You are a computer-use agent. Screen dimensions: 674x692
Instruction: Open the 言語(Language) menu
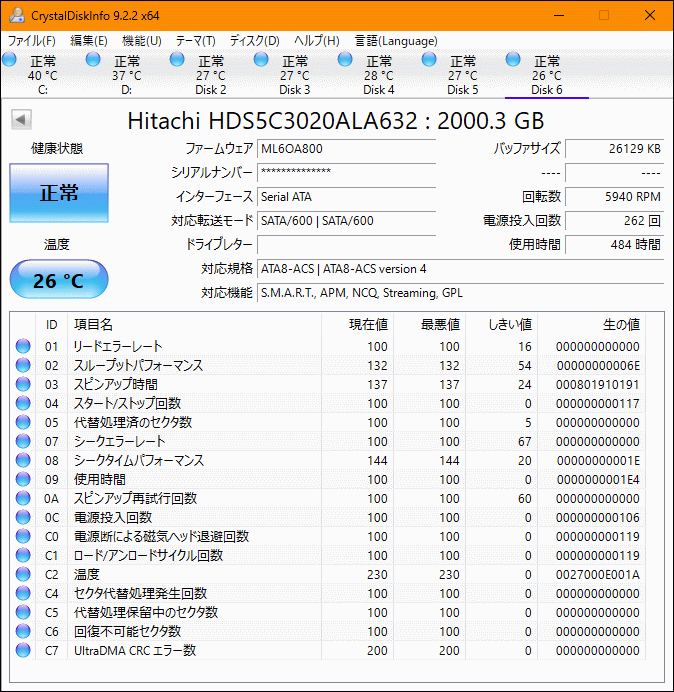(395, 41)
